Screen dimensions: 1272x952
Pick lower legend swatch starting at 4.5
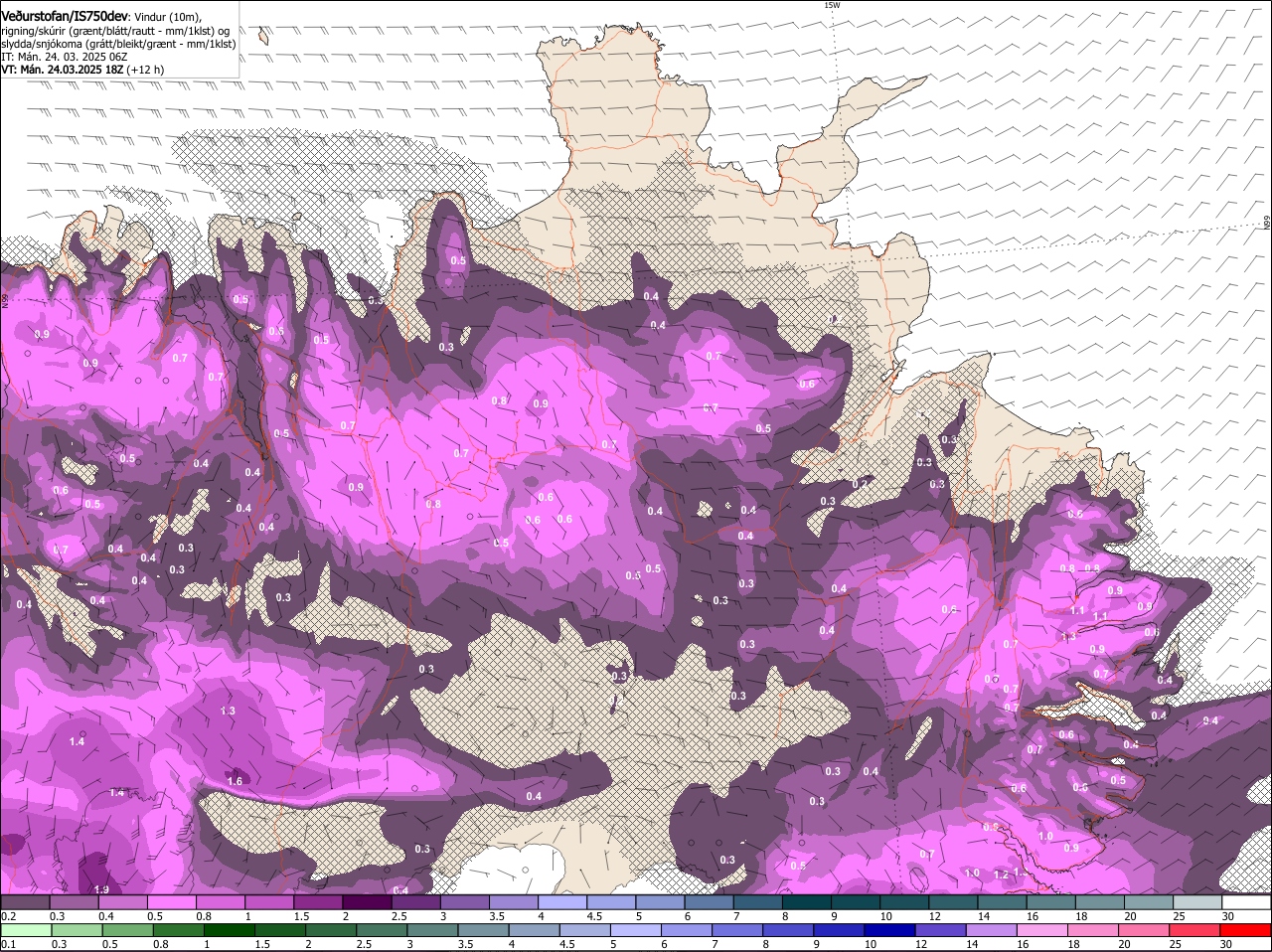586,930
